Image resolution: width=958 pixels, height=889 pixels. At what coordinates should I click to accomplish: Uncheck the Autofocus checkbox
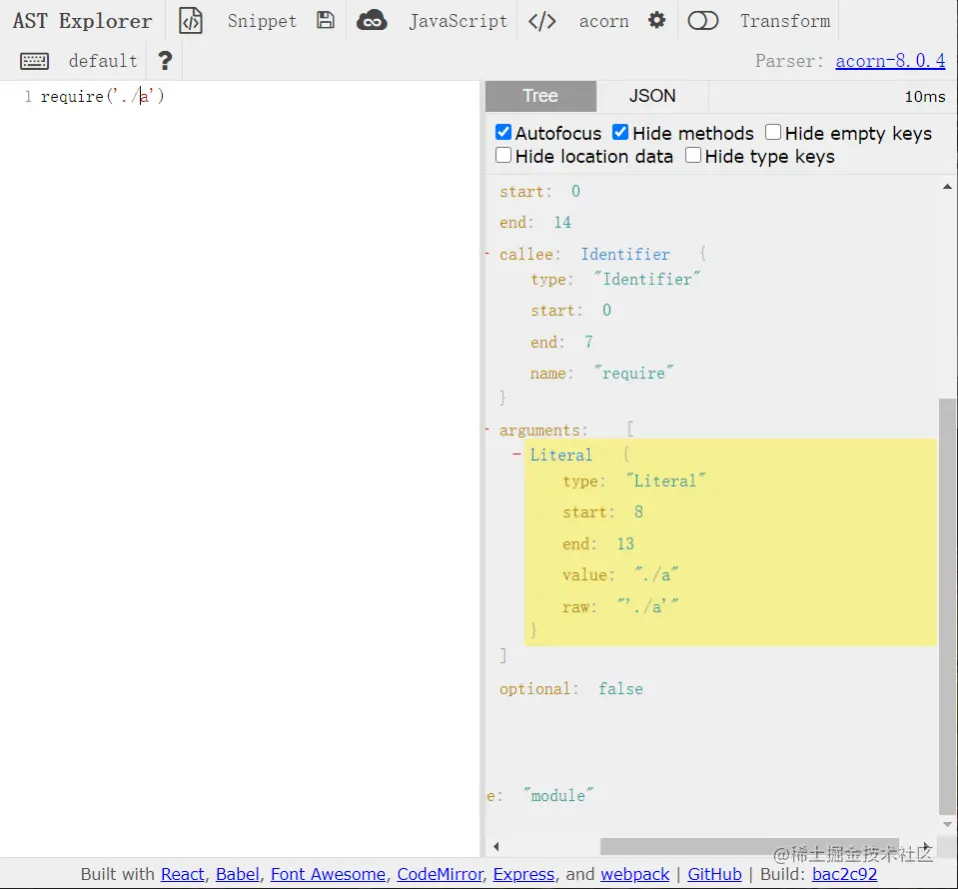click(x=503, y=132)
